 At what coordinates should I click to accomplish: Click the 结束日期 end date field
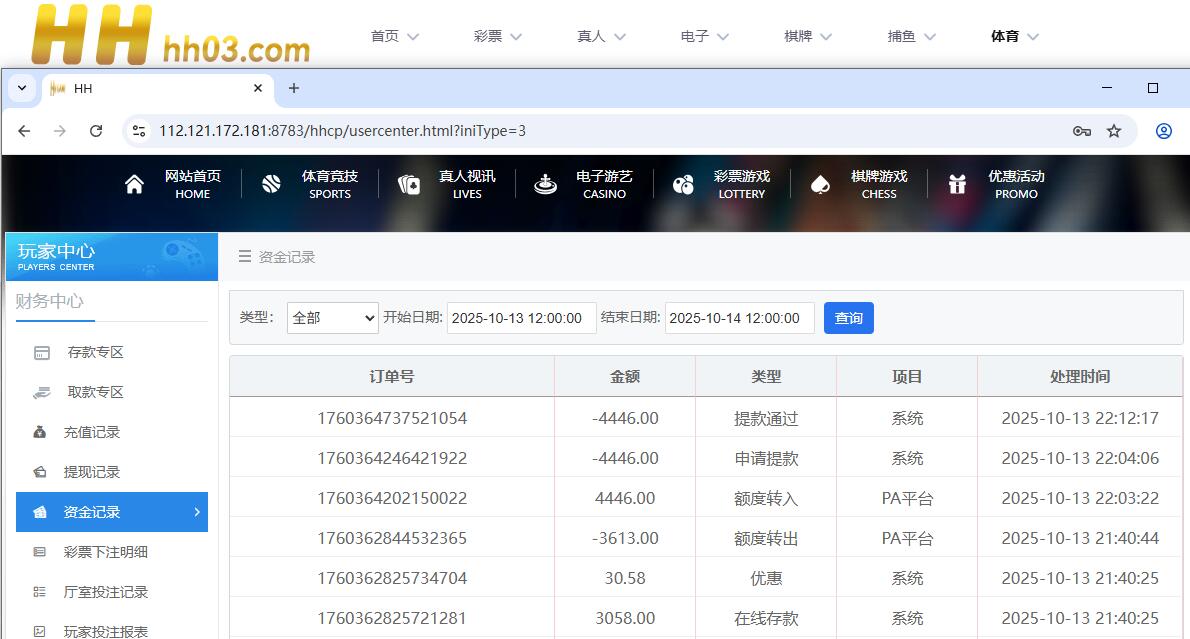click(739, 318)
